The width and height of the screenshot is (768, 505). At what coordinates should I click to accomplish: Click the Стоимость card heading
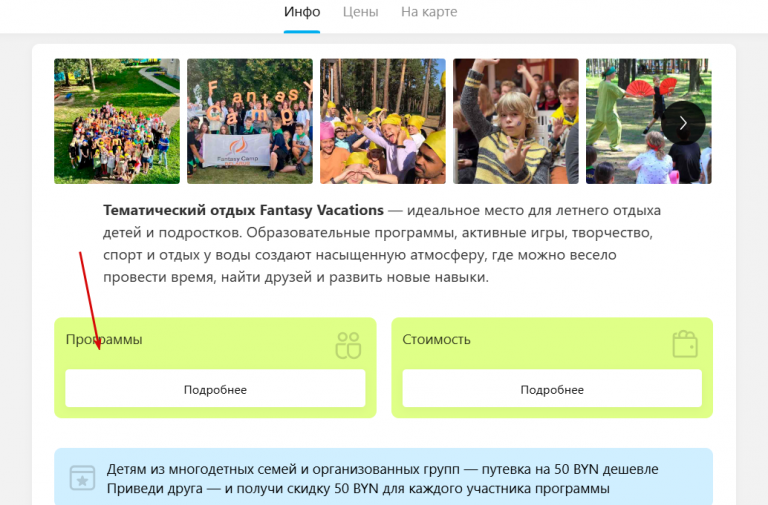pyautogui.click(x=436, y=339)
